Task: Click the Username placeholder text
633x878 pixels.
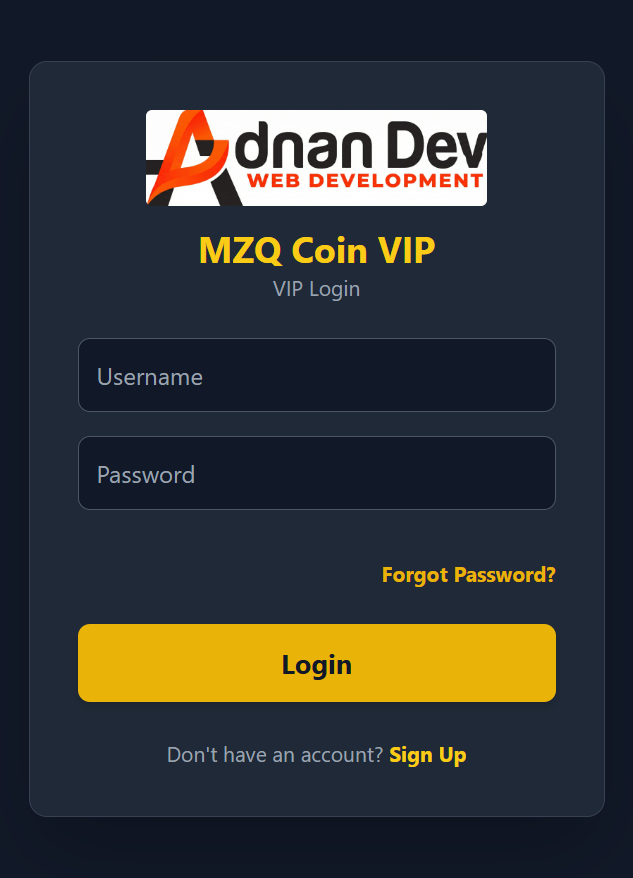Action: 150,377
